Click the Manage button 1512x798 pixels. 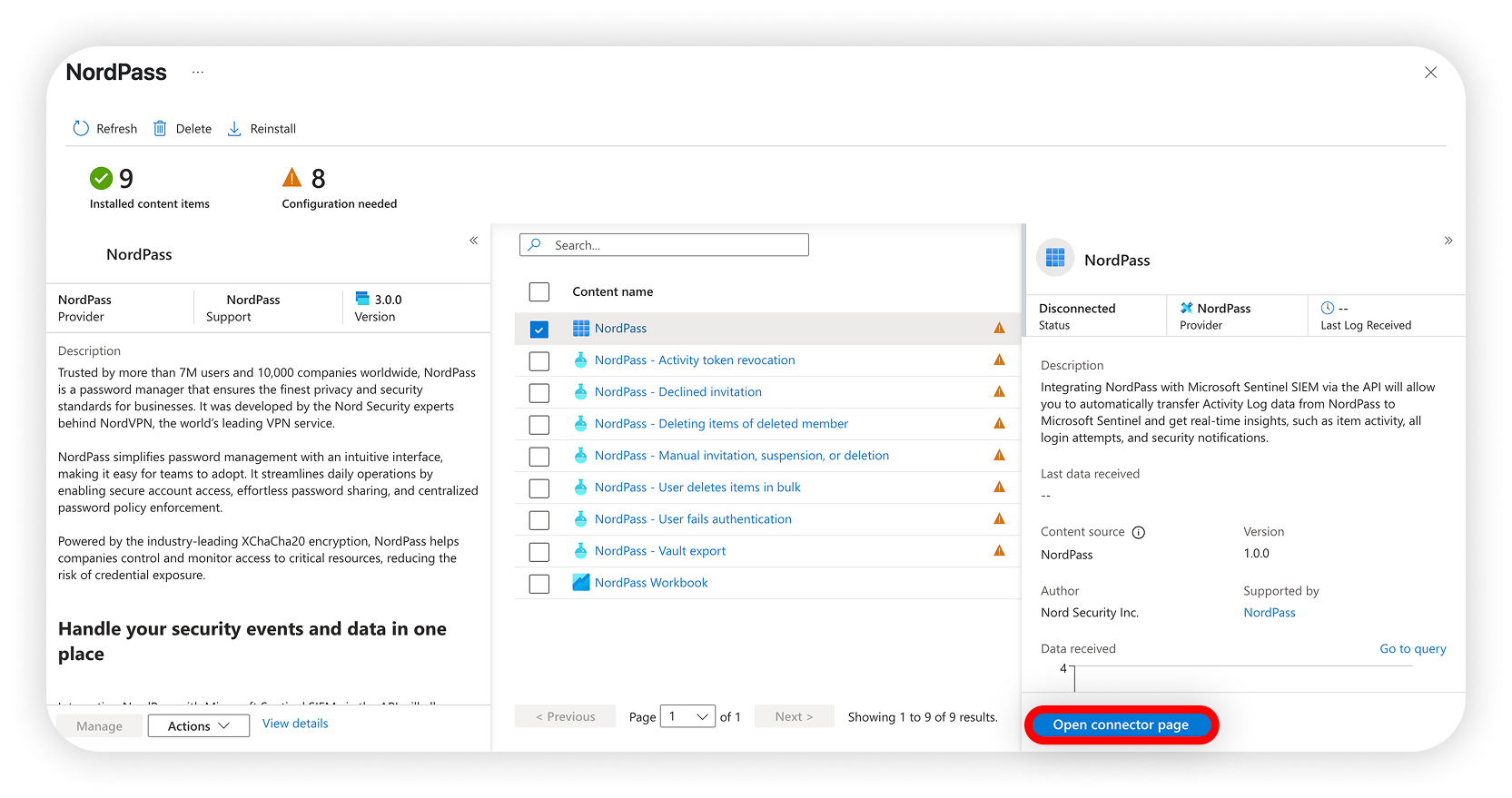(99, 726)
